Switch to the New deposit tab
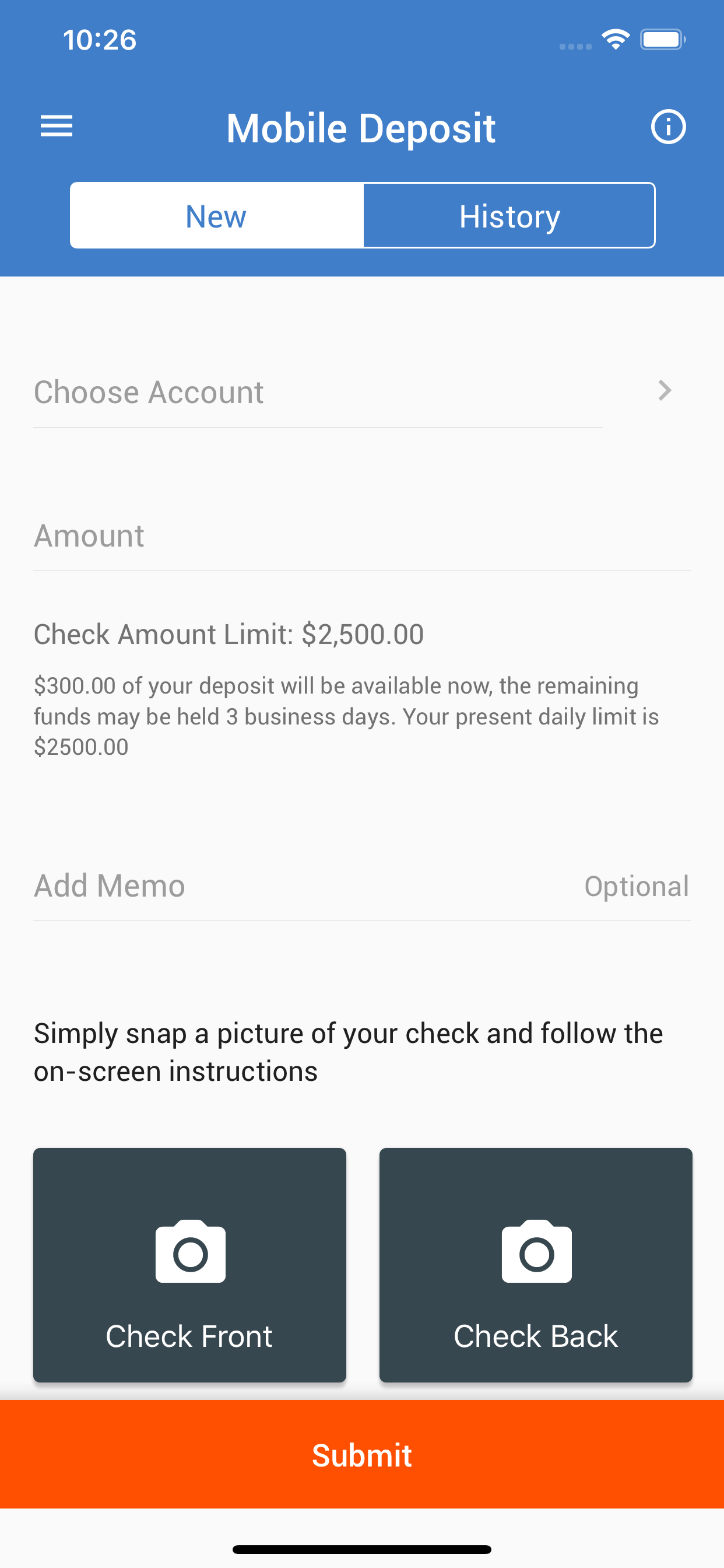This screenshot has height=1568, width=724. pos(217,215)
